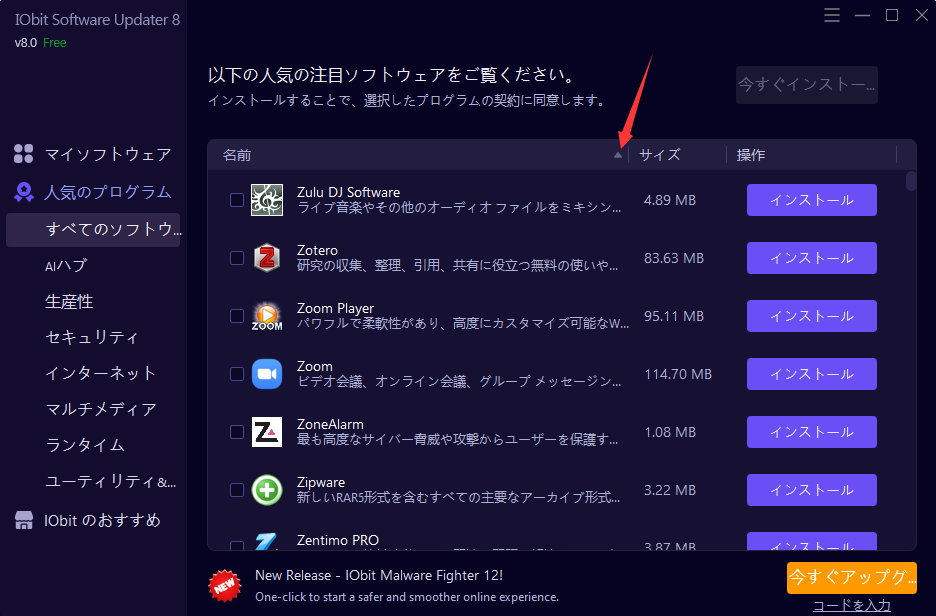Select ユーティリティ&... category
Screen dimensions: 936x616
pyautogui.click(x=111, y=481)
